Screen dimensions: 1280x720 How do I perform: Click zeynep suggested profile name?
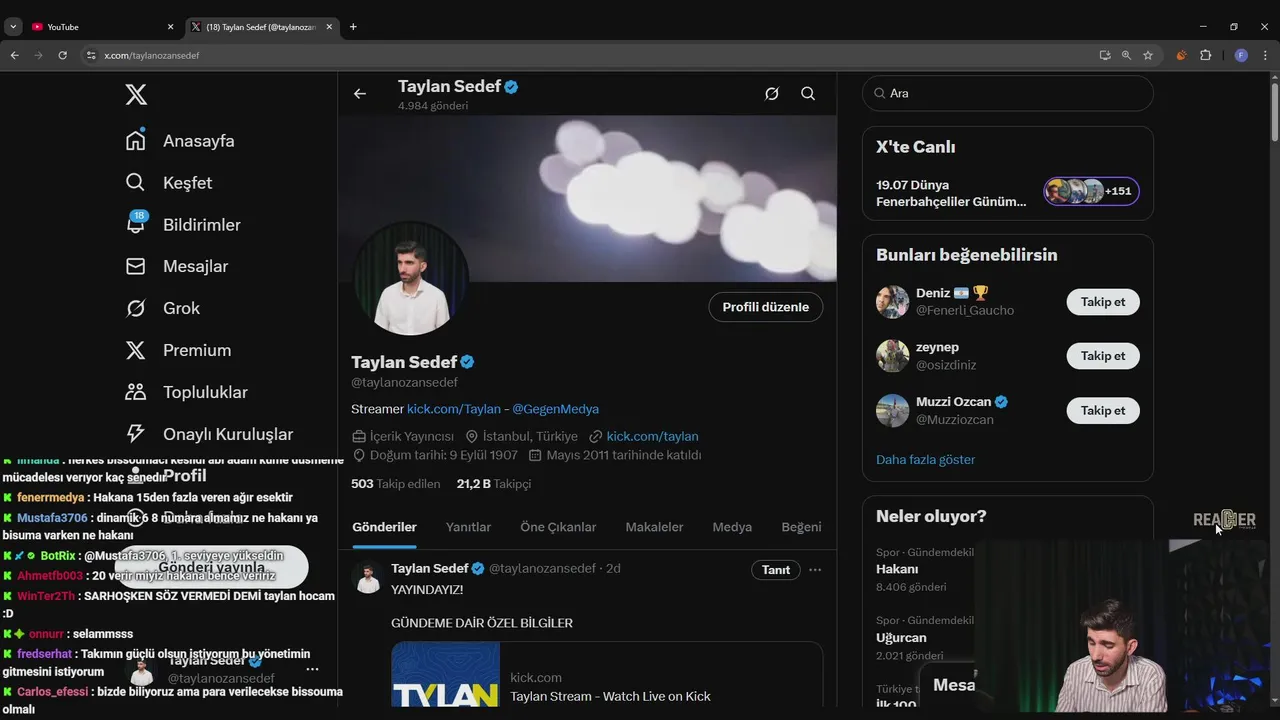point(937,347)
